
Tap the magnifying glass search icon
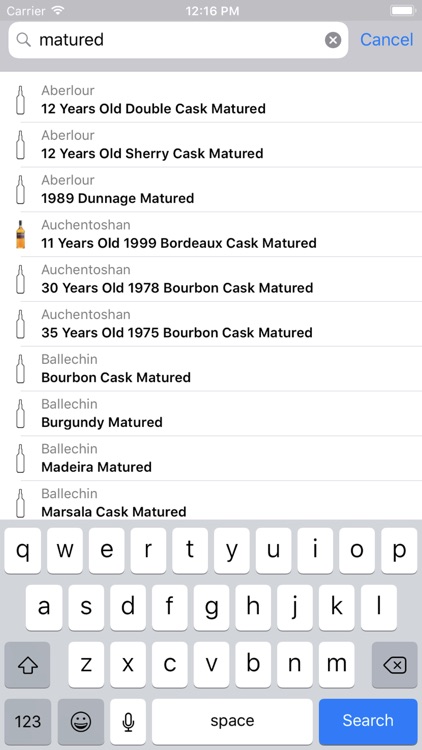[23, 40]
